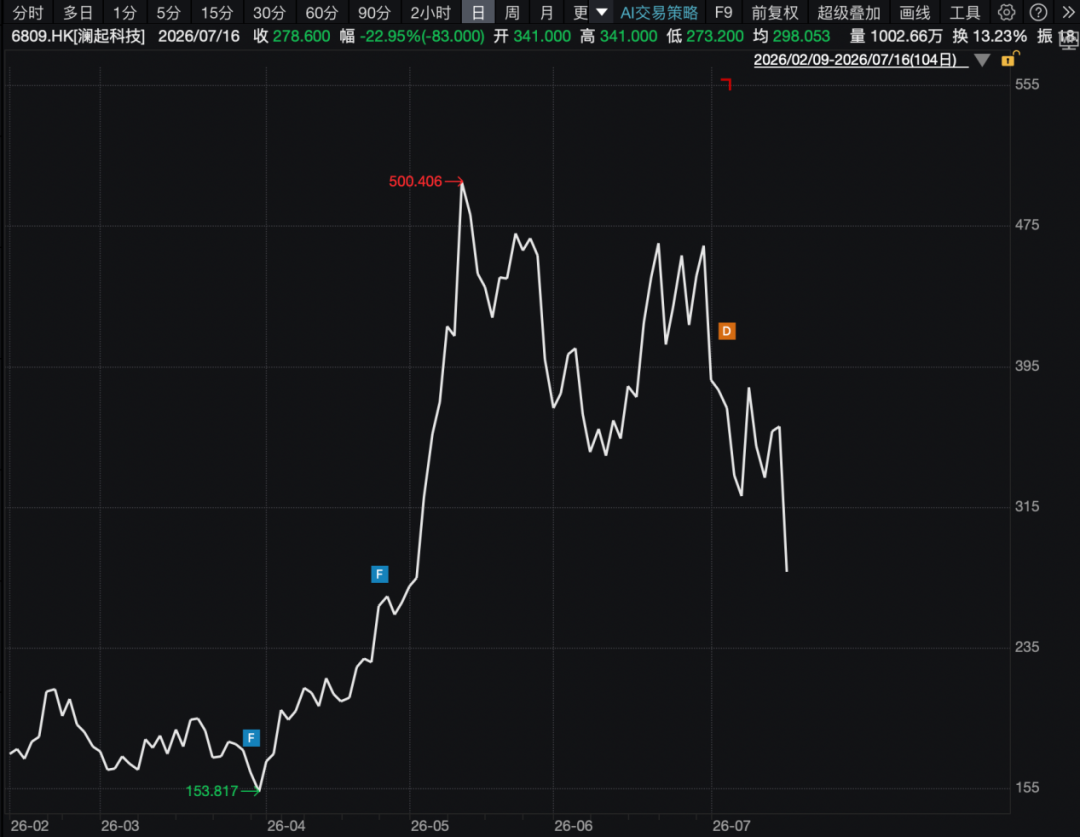Open 前复权 price adjustment options
The image size is (1080, 837).
click(775, 12)
